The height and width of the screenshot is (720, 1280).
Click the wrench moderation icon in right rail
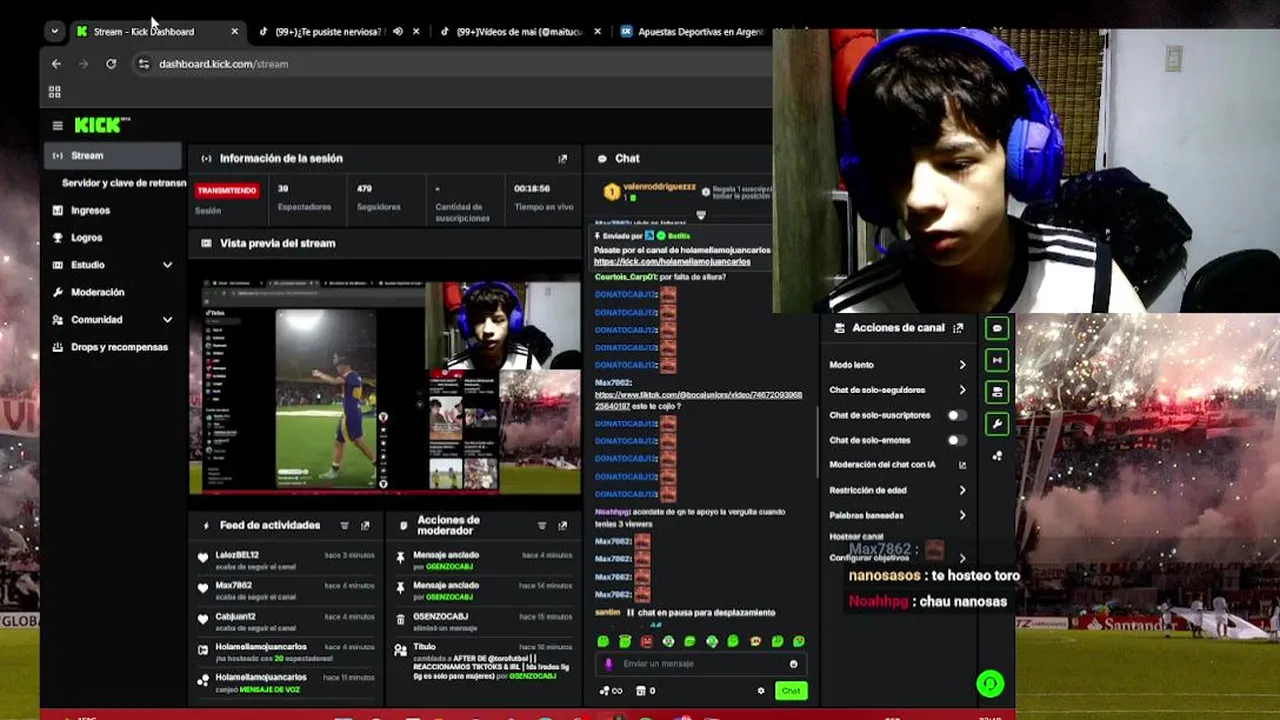pos(996,424)
